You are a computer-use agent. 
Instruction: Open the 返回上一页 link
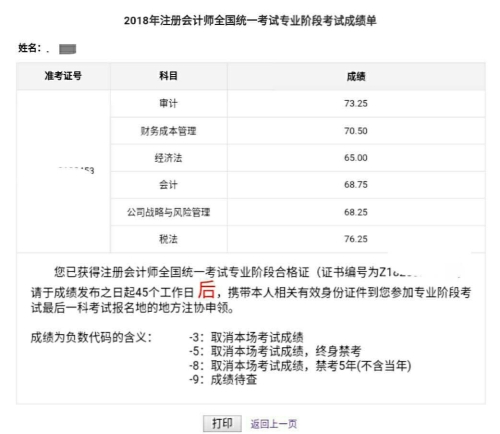[x=274, y=424]
